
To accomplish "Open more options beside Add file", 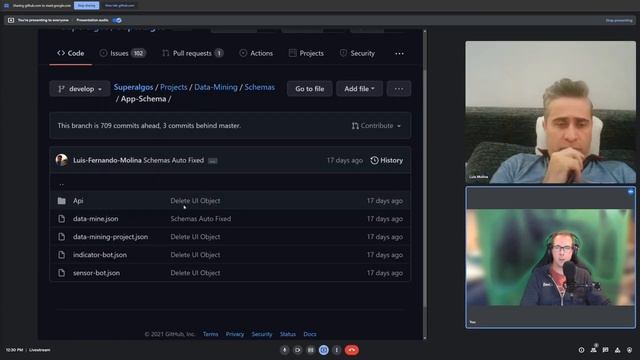I will [399, 89].
